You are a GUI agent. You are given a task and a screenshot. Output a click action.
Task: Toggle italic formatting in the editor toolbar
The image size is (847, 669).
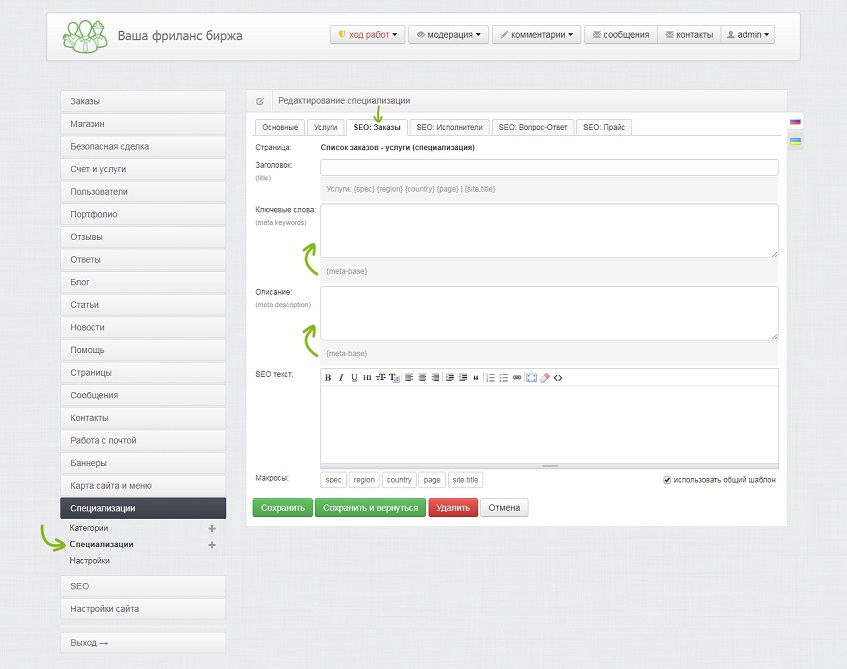pos(341,378)
